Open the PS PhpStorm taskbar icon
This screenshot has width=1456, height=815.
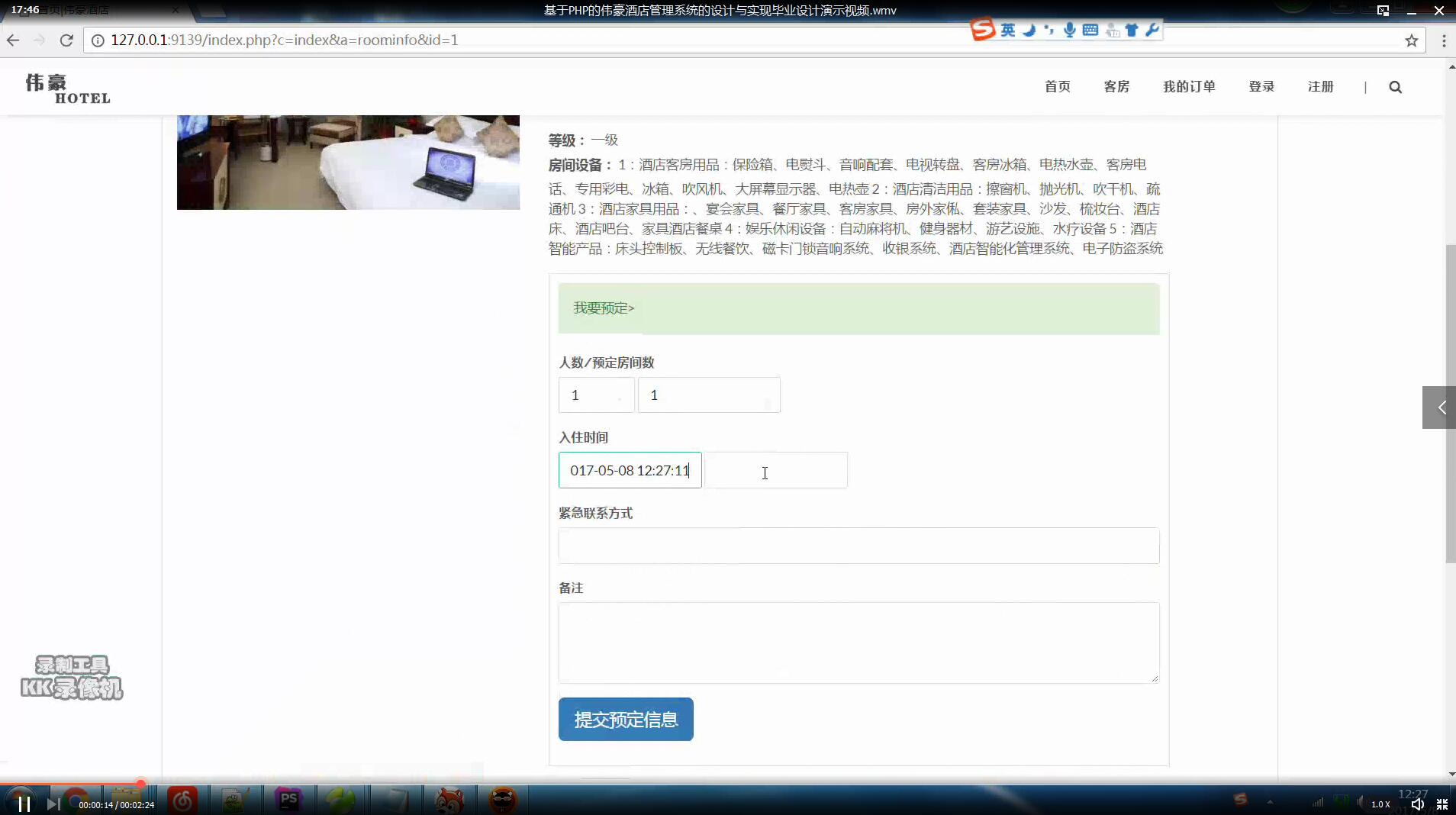288,801
